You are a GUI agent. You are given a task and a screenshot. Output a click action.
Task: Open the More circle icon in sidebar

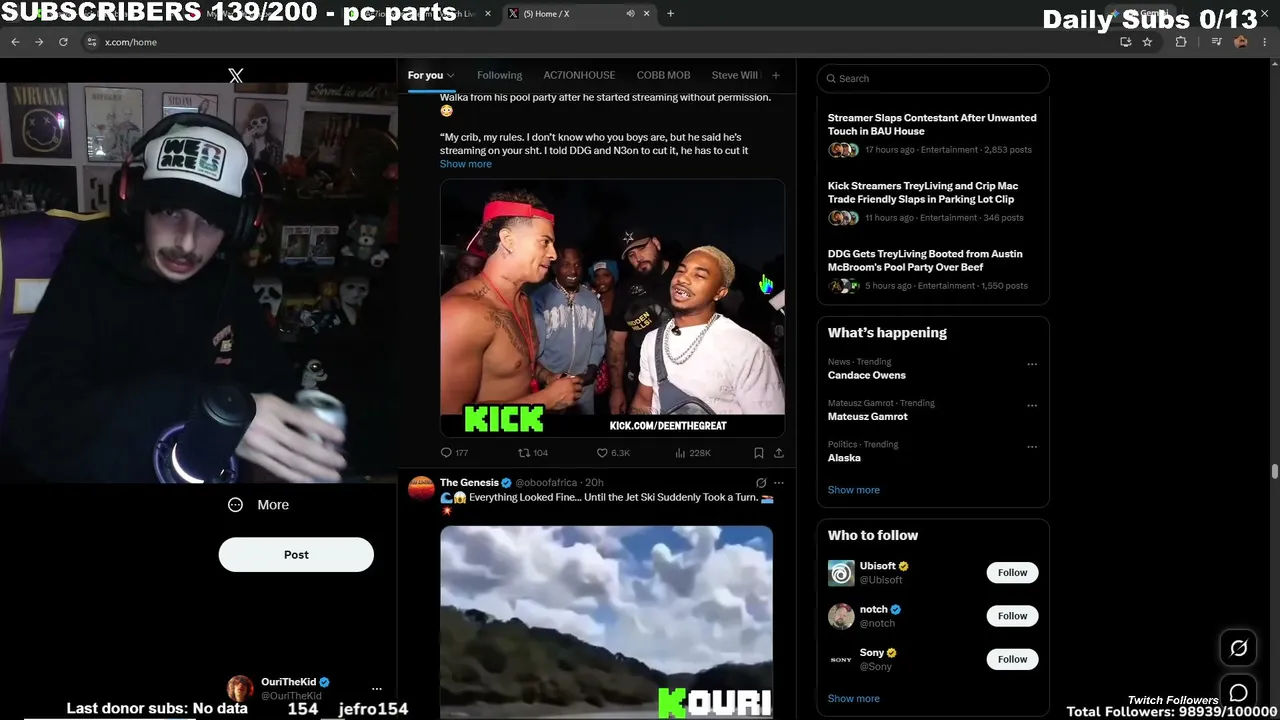coord(235,505)
